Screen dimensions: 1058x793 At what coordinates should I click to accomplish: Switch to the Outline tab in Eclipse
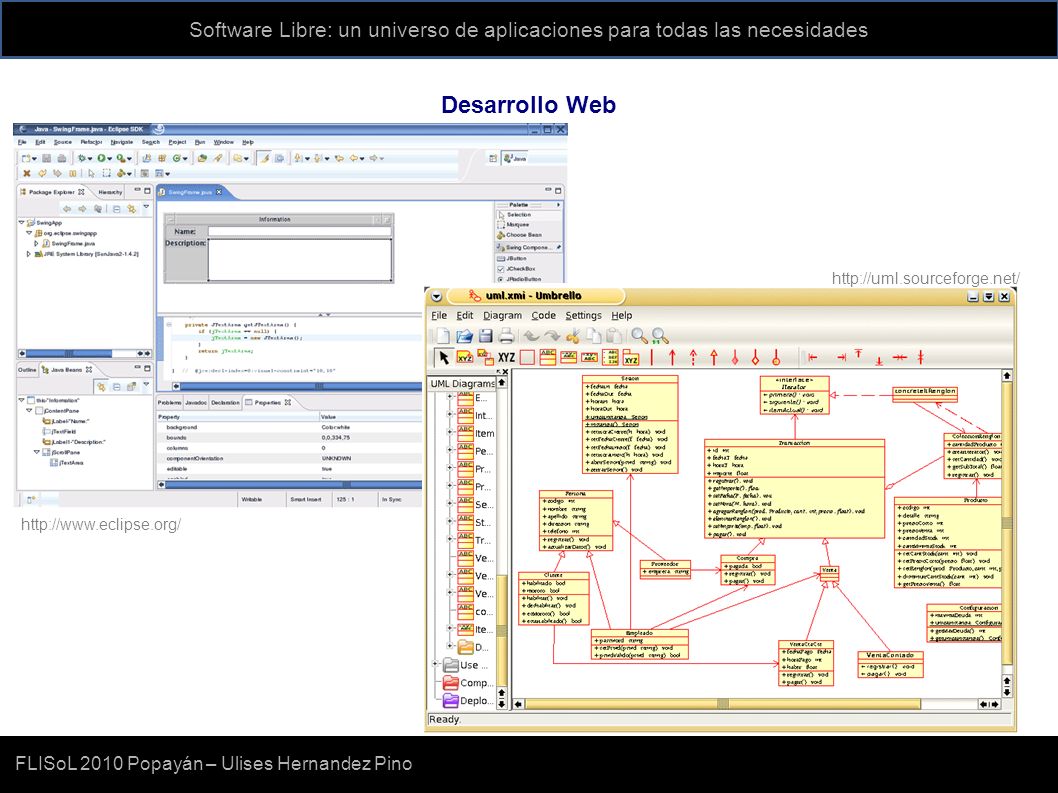tap(27, 370)
